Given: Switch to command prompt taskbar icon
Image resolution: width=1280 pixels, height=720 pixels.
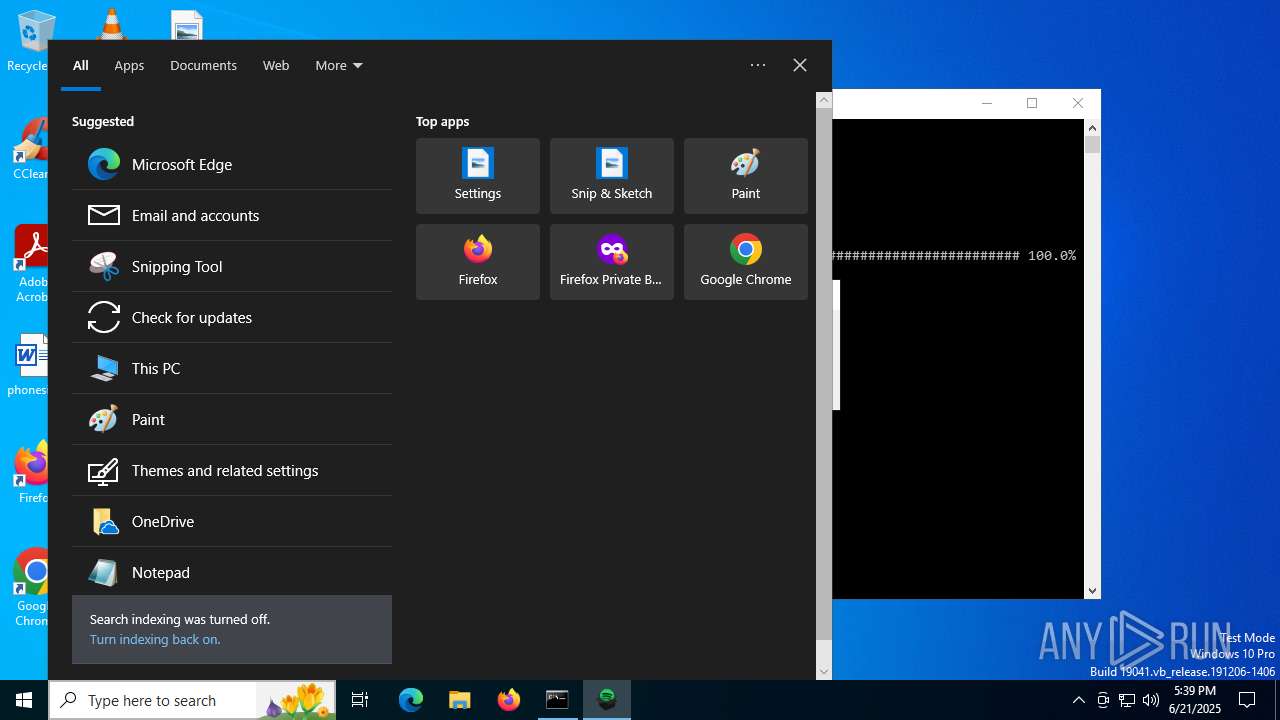Looking at the screenshot, I should point(557,700).
